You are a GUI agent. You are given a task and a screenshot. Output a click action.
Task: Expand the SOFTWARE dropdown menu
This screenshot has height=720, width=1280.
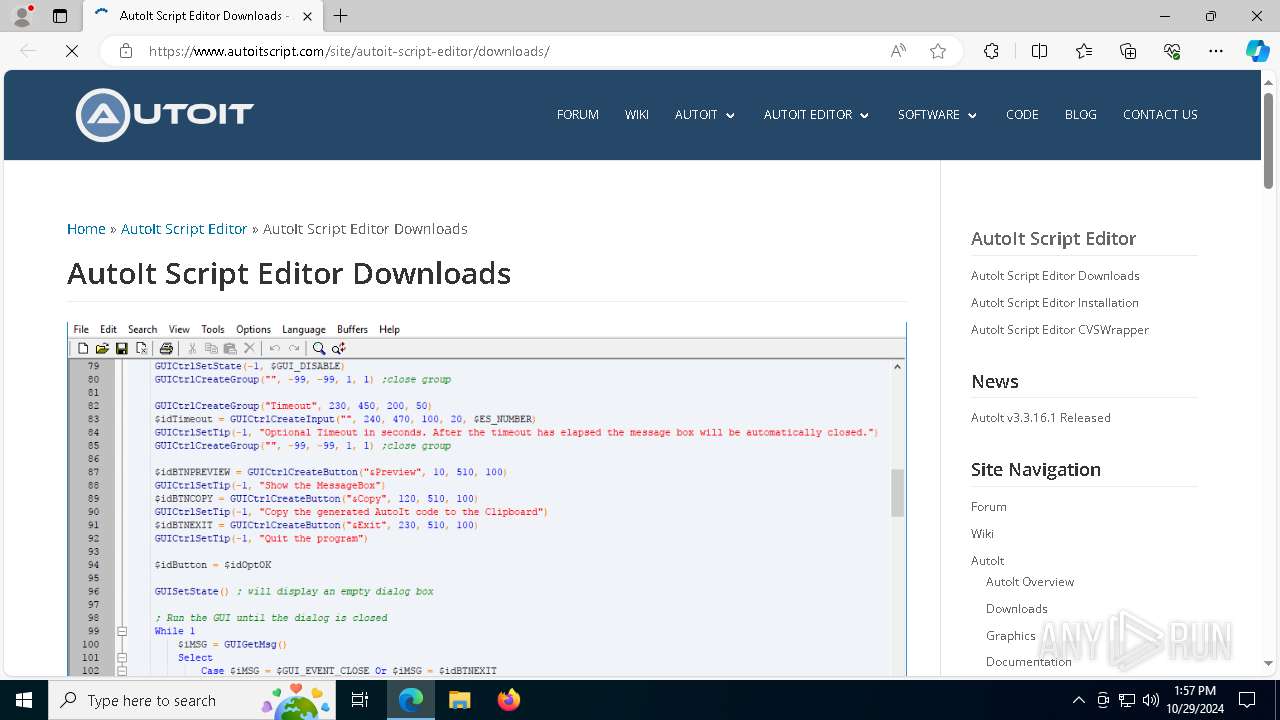coord(937,115)
